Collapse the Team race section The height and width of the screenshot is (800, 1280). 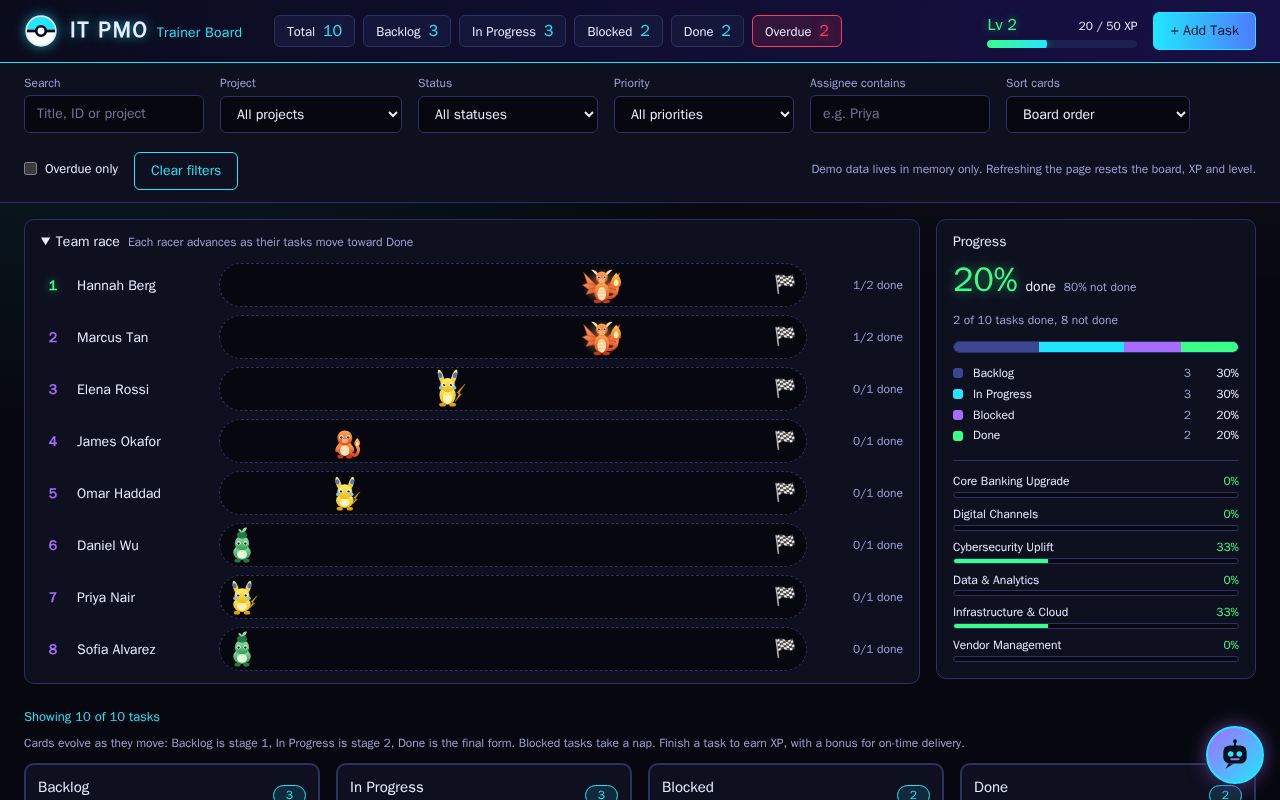80,242
